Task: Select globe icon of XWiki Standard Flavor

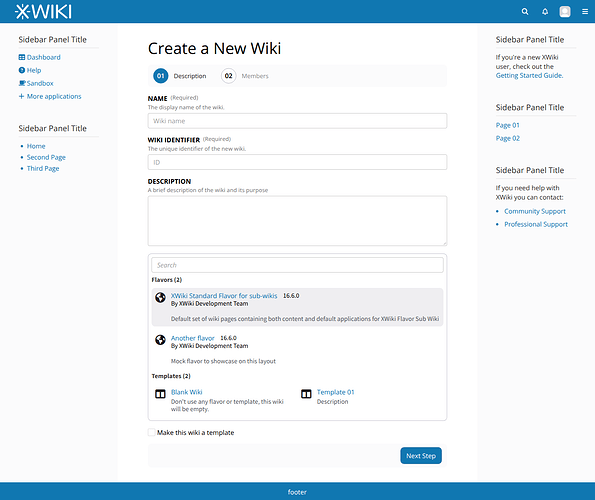Action: (x=160, y=297)
